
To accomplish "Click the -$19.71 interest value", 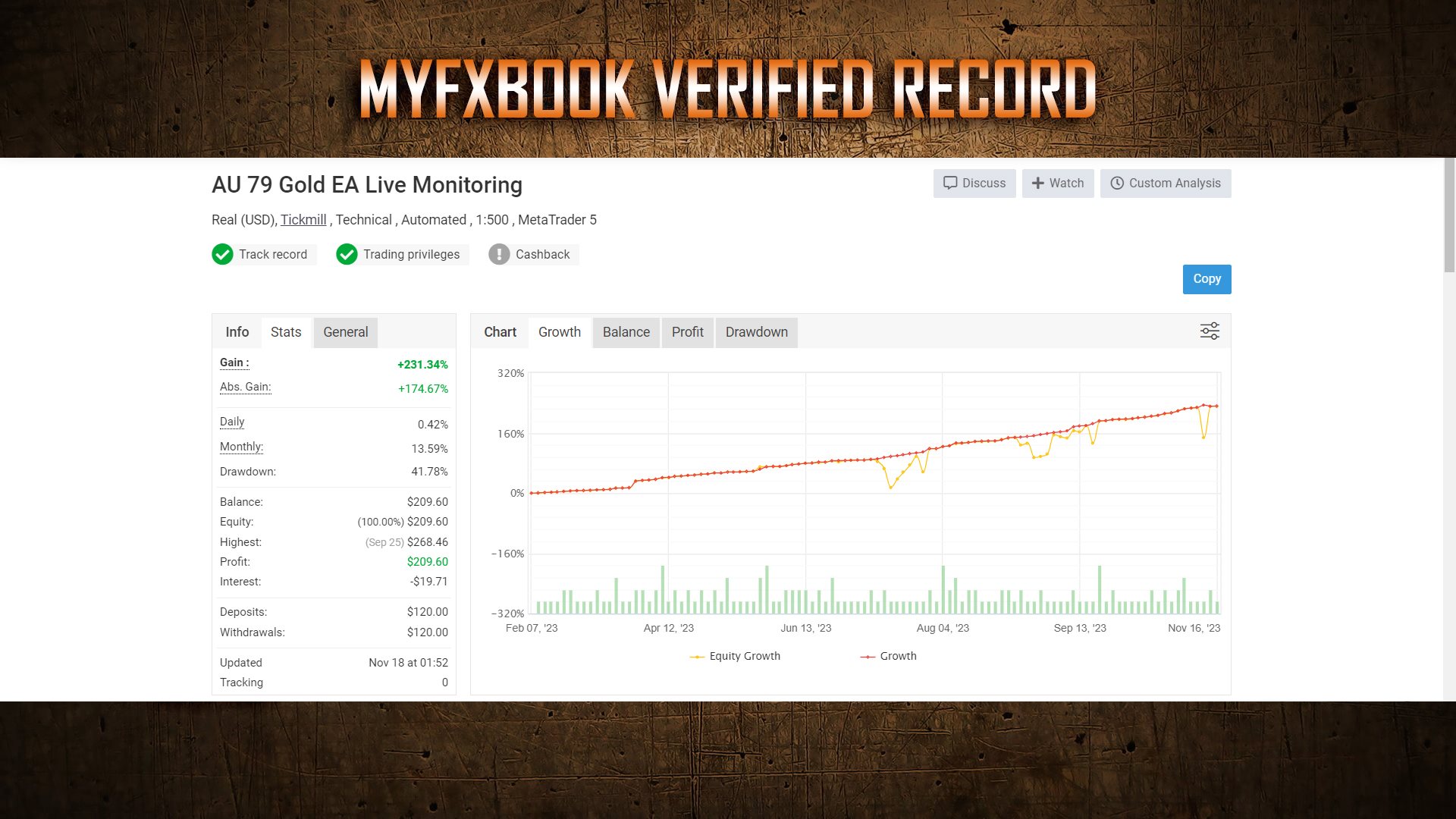I will [429, 582].
